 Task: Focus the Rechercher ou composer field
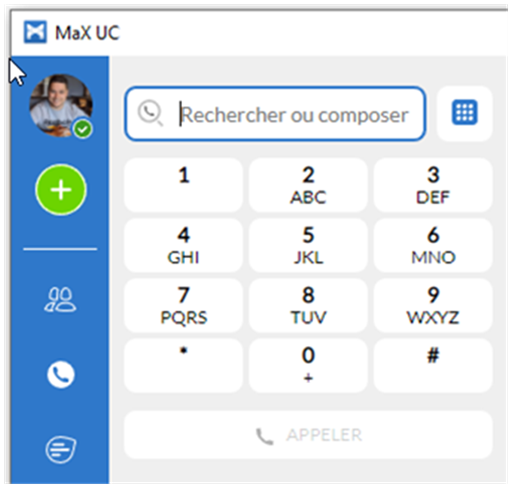click(x=275, y=114)
